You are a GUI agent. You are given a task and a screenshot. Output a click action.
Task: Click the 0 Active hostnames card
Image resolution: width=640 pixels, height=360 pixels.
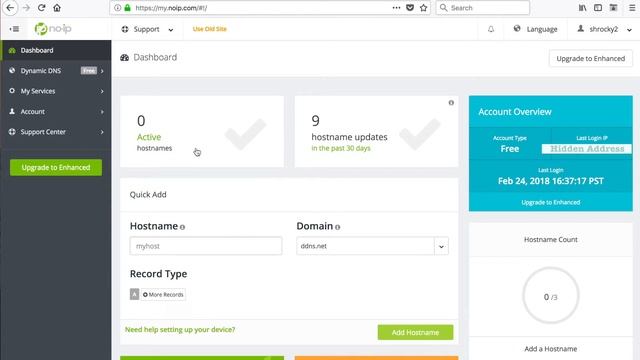tap(202, 131)
